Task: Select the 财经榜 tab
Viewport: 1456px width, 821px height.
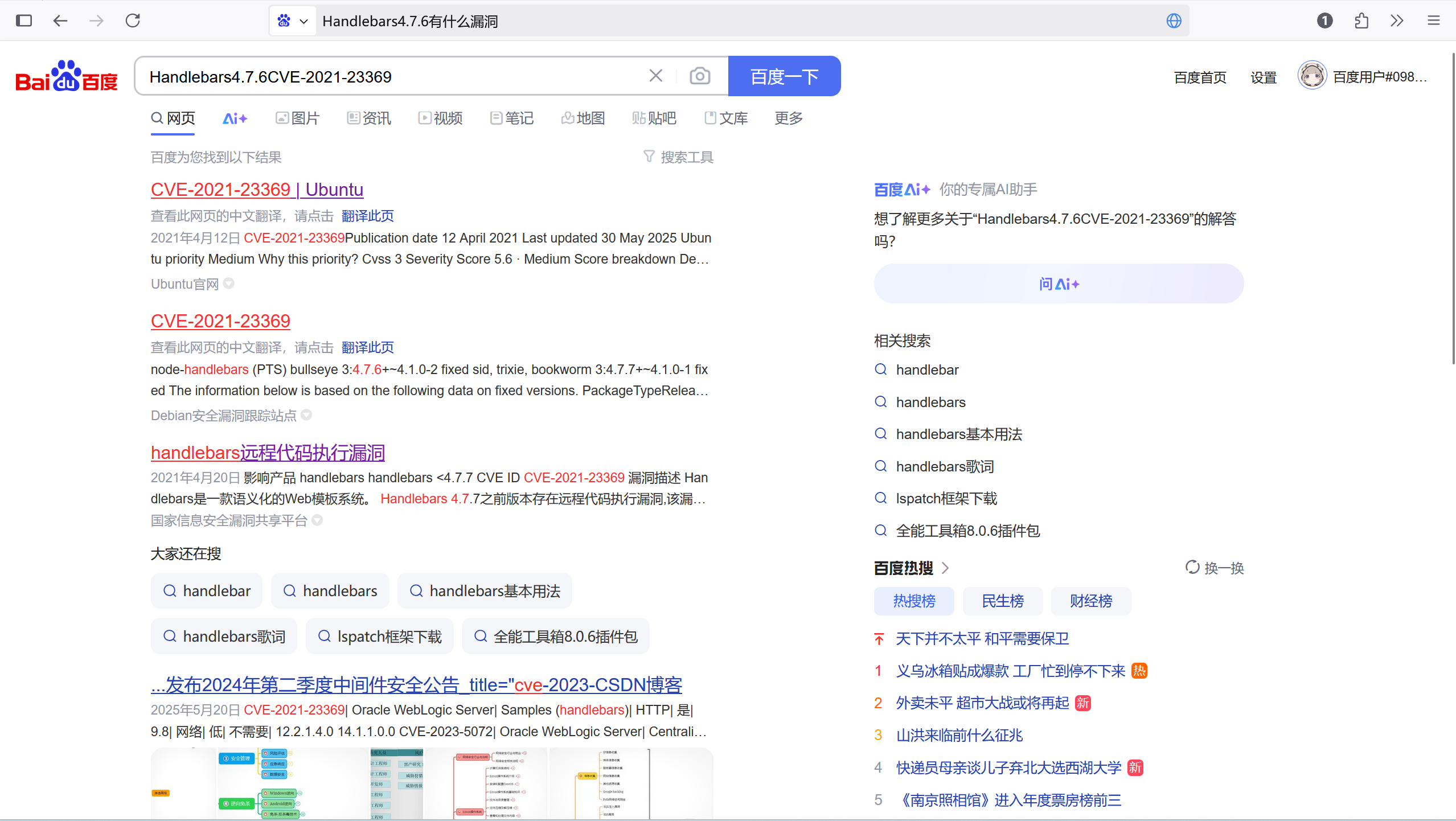Action: pyautogui.click(x=1090, y=601)
